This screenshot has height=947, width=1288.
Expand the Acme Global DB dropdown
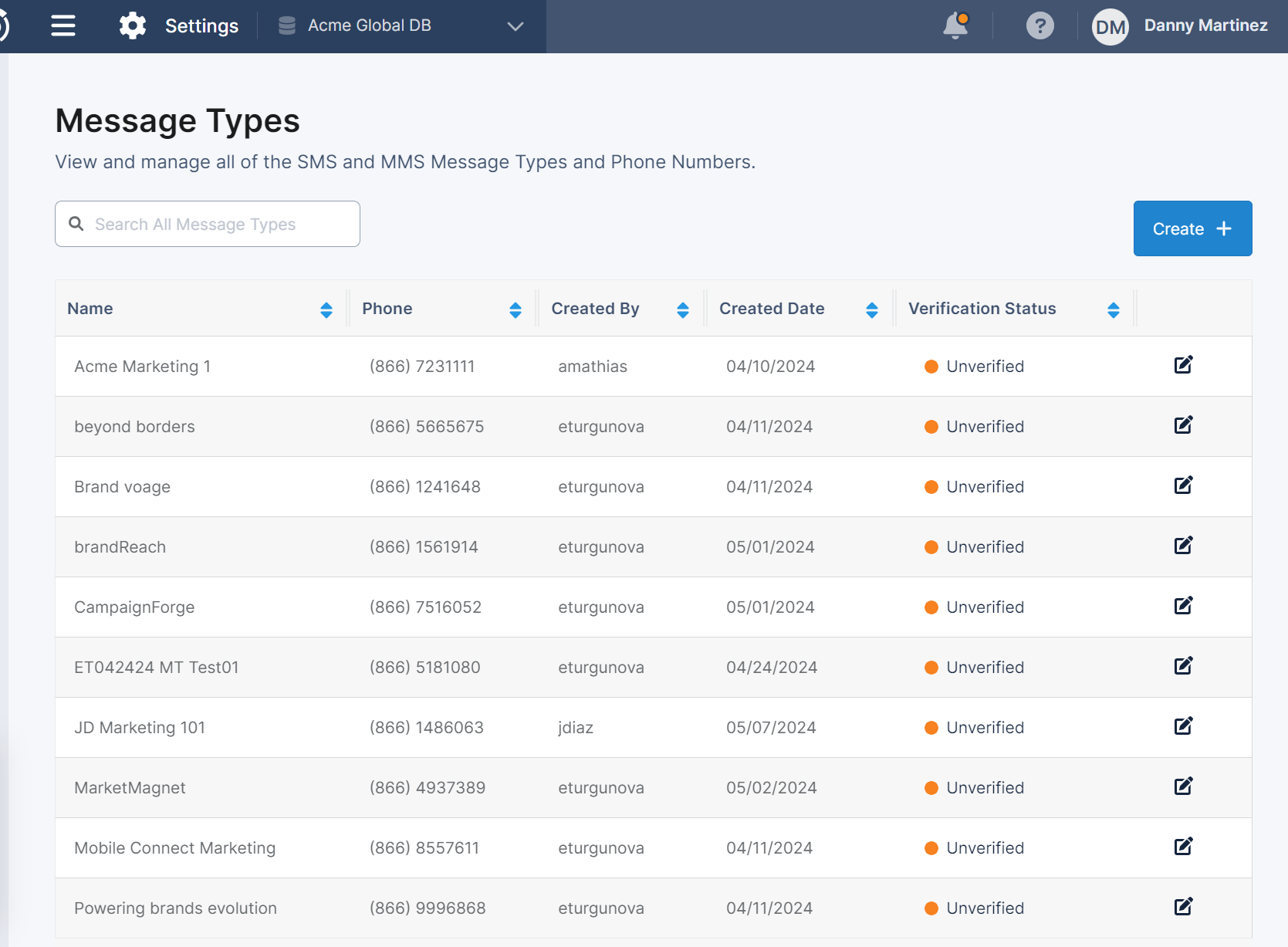point(516,26)
